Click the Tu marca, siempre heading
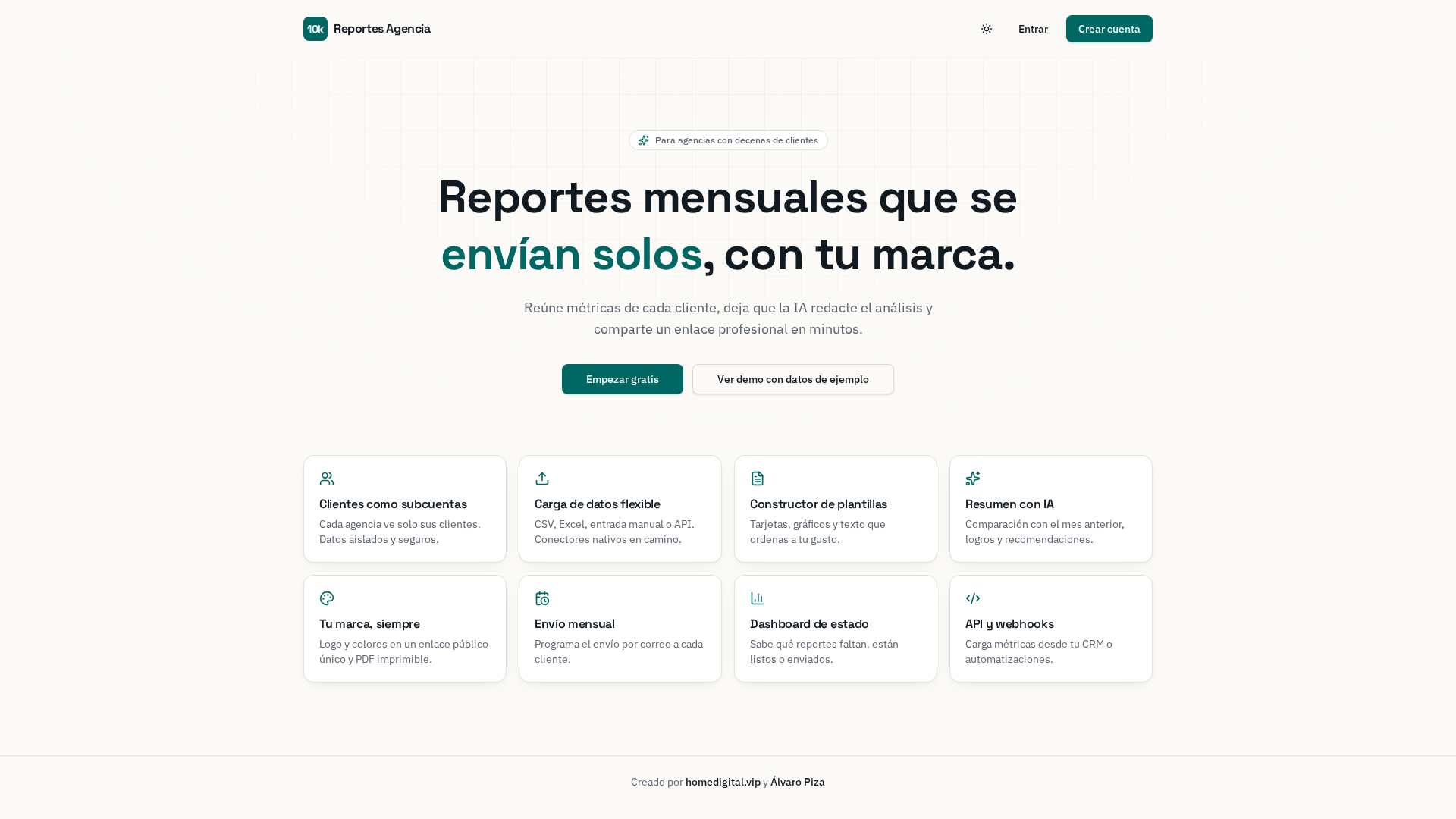Screen dimensions: 1456x819 369,624
